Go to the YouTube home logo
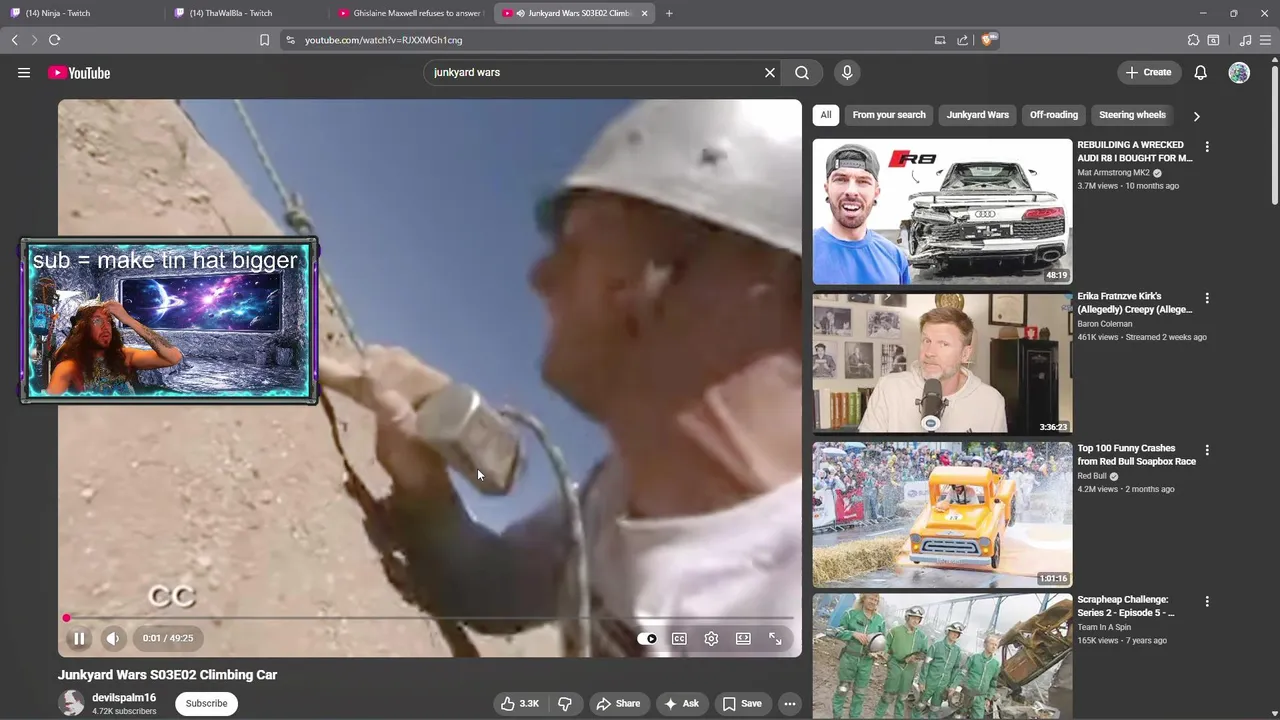This screenshot has width=1280, height=720. coord(79,72)
